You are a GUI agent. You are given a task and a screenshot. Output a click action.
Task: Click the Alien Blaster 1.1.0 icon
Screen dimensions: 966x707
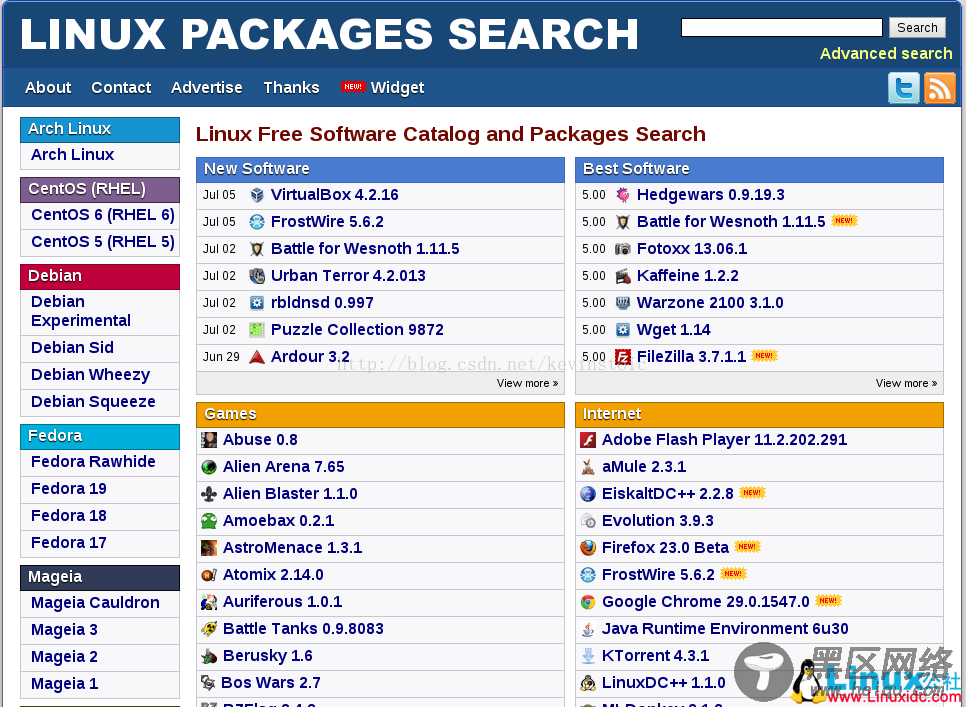click(x=209, y=494)
